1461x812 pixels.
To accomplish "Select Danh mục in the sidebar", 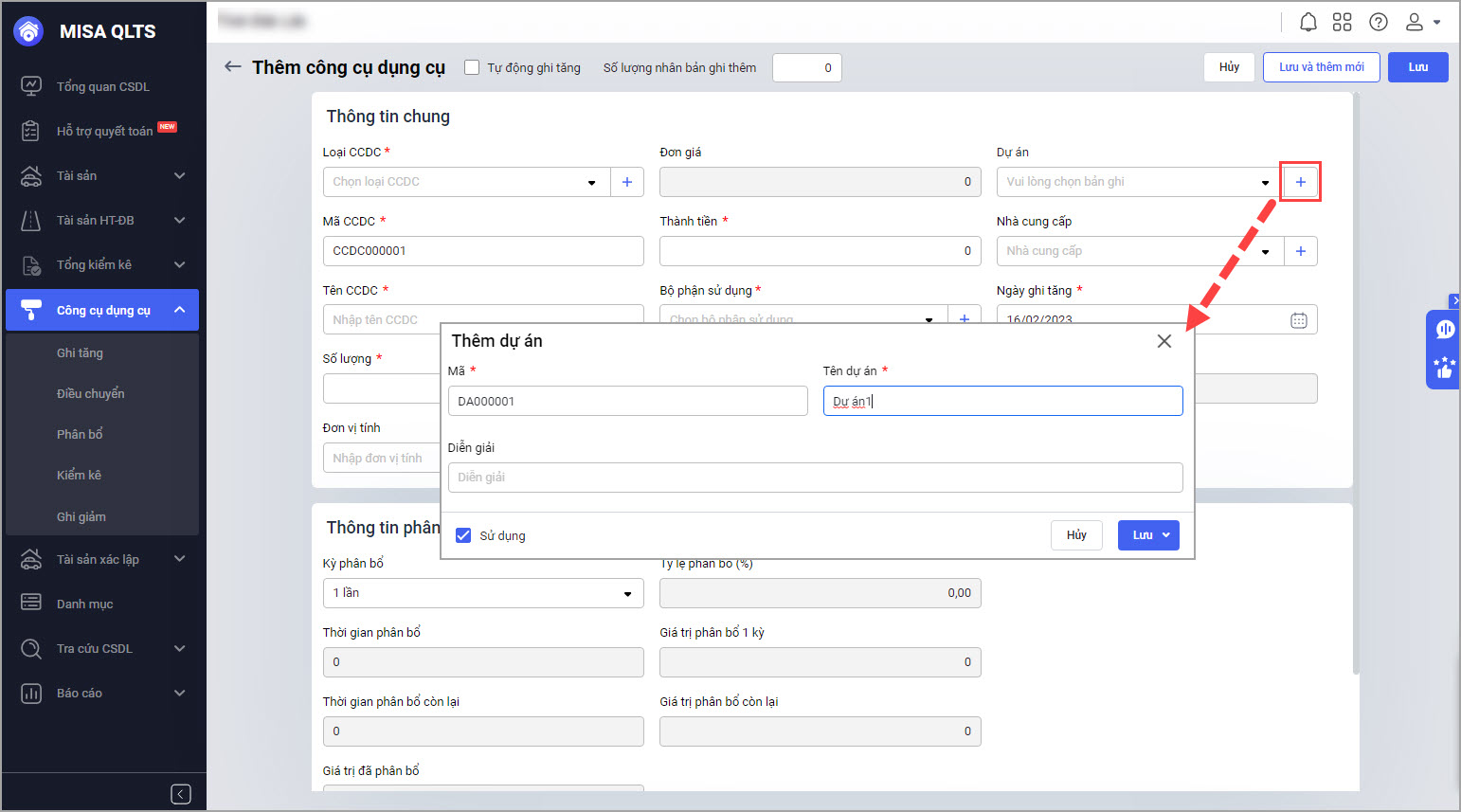I will 84,604.
